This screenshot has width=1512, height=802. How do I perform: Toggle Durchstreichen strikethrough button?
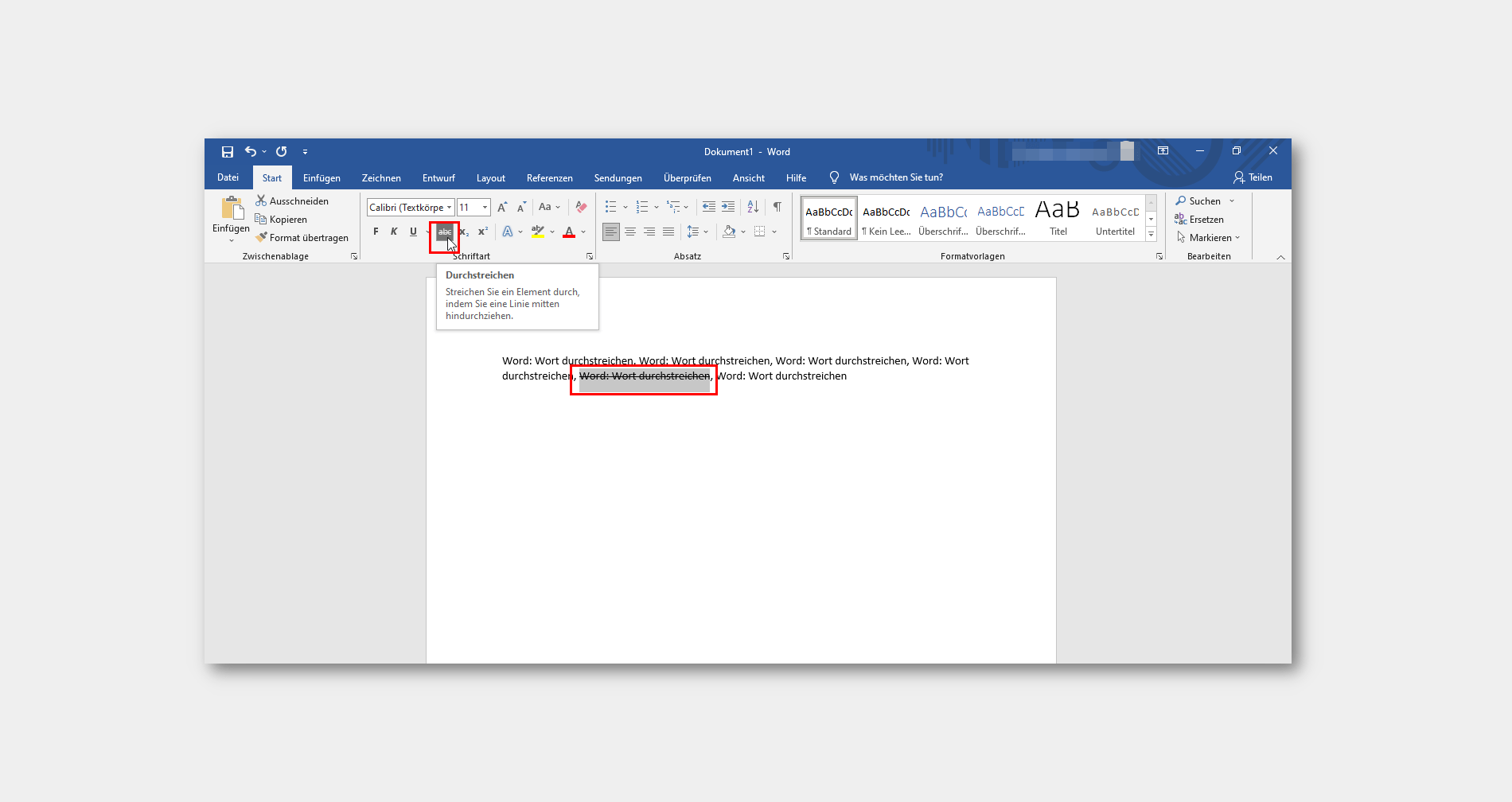coord(445,232)
